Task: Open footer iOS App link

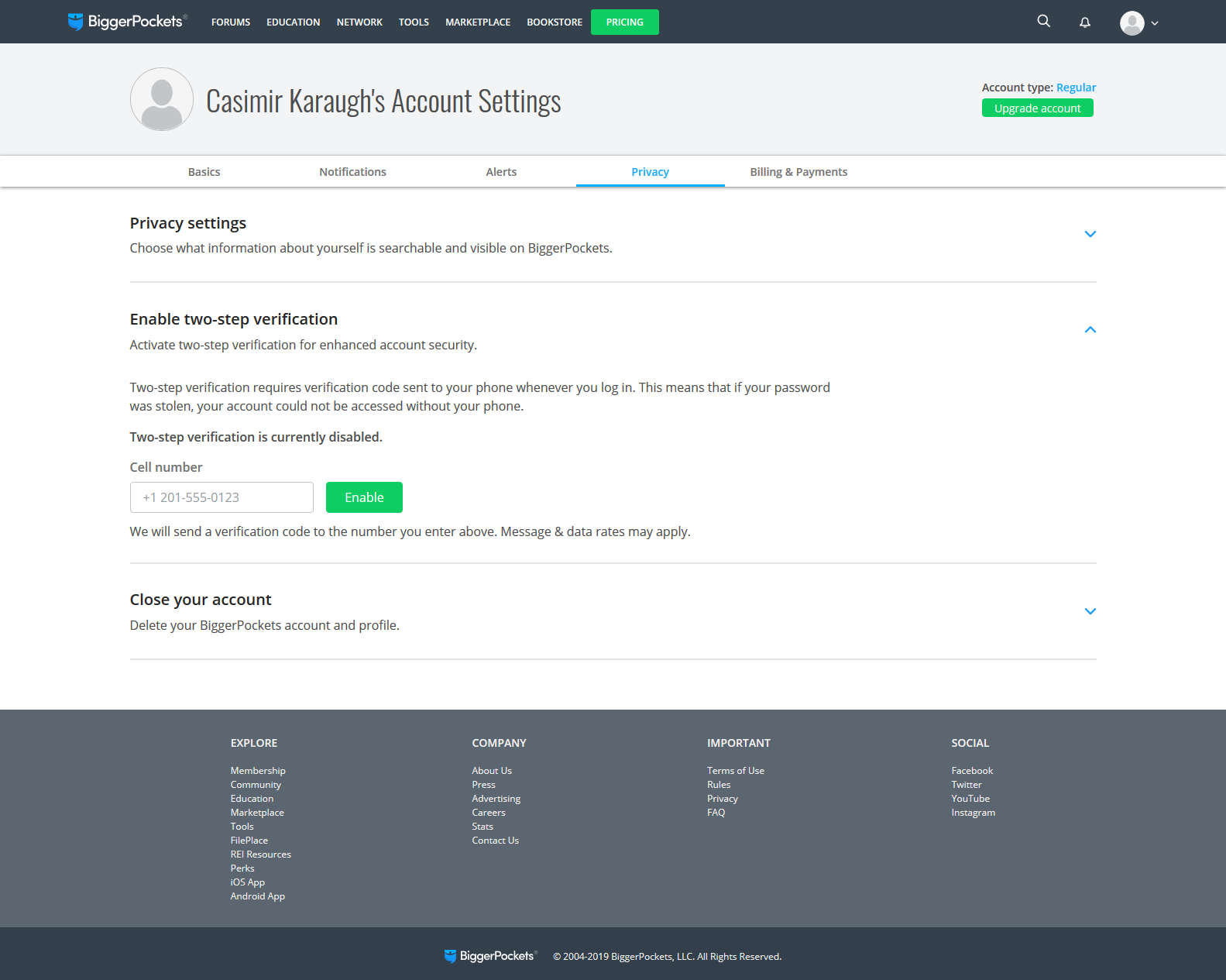Action: pos(248,882)
